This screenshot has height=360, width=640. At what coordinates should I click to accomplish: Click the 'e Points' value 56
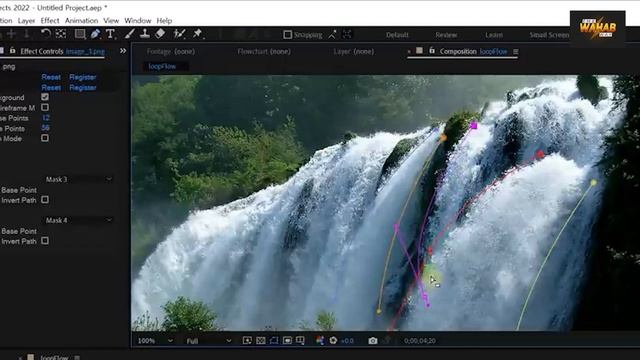(x=45, y=128)
